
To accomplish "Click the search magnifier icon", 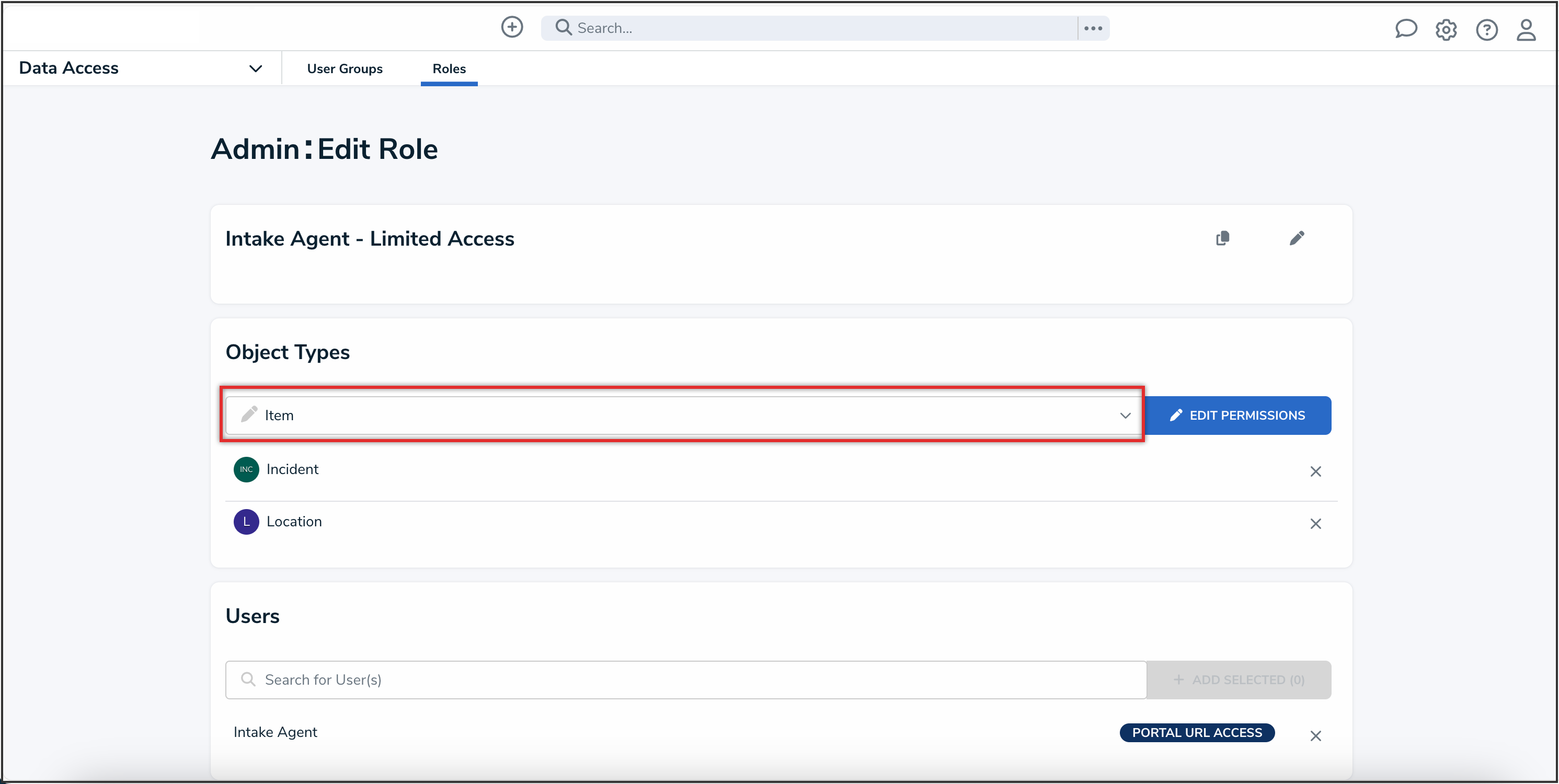I will 563,28.
